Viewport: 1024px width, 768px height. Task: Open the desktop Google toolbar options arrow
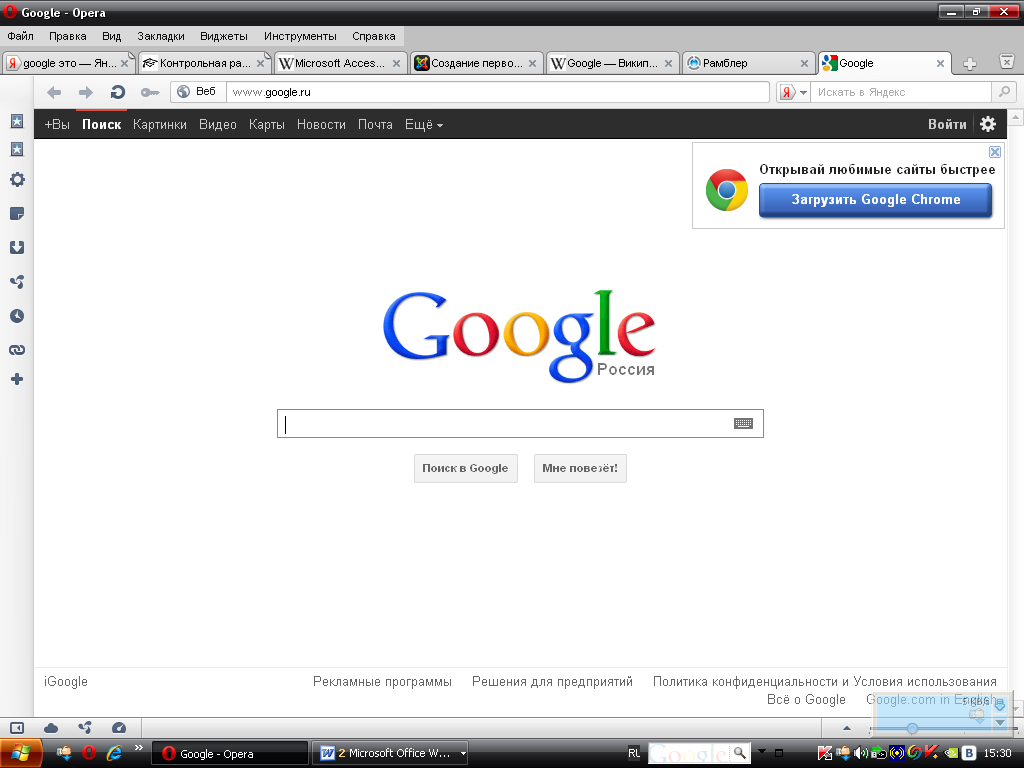pyautogui.click(x=761, y=751)
